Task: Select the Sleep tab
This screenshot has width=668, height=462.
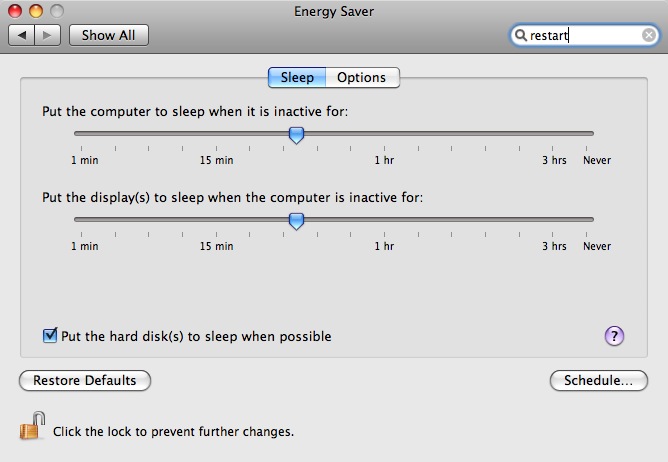Action: point(297,78)
